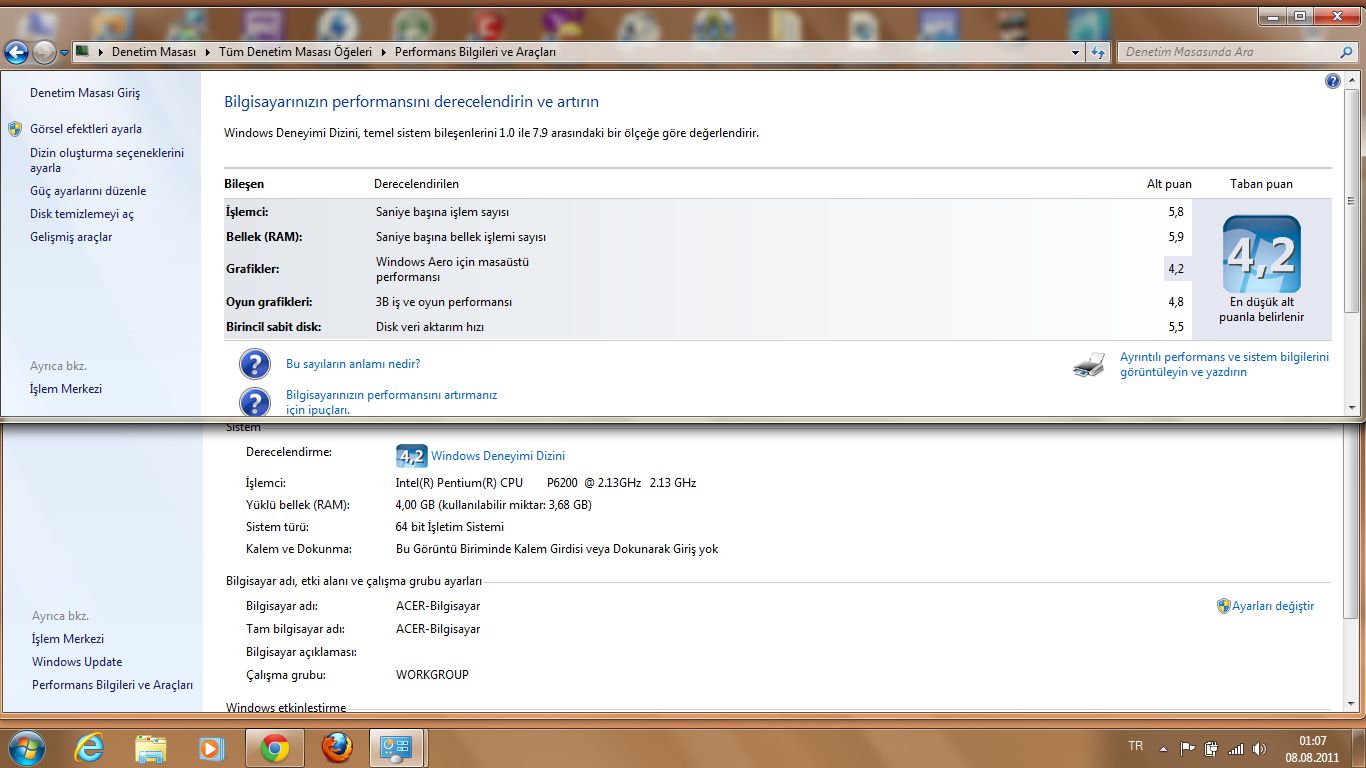
Task: Open 'Ayrıntılı performans ve sistem bilgilerini görüntüleyin' link
Action: tap(1224, 364)
